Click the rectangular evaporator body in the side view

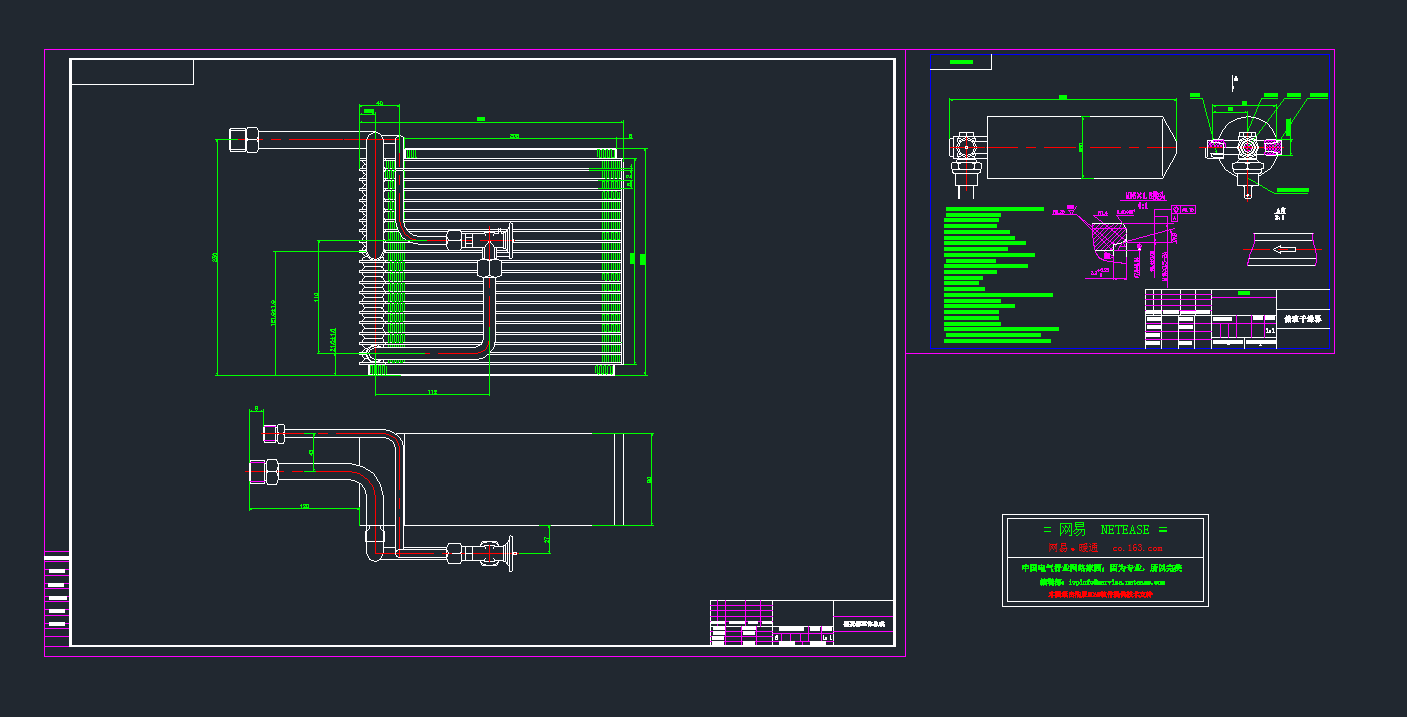pyautogui.click(x=510, y=480)
